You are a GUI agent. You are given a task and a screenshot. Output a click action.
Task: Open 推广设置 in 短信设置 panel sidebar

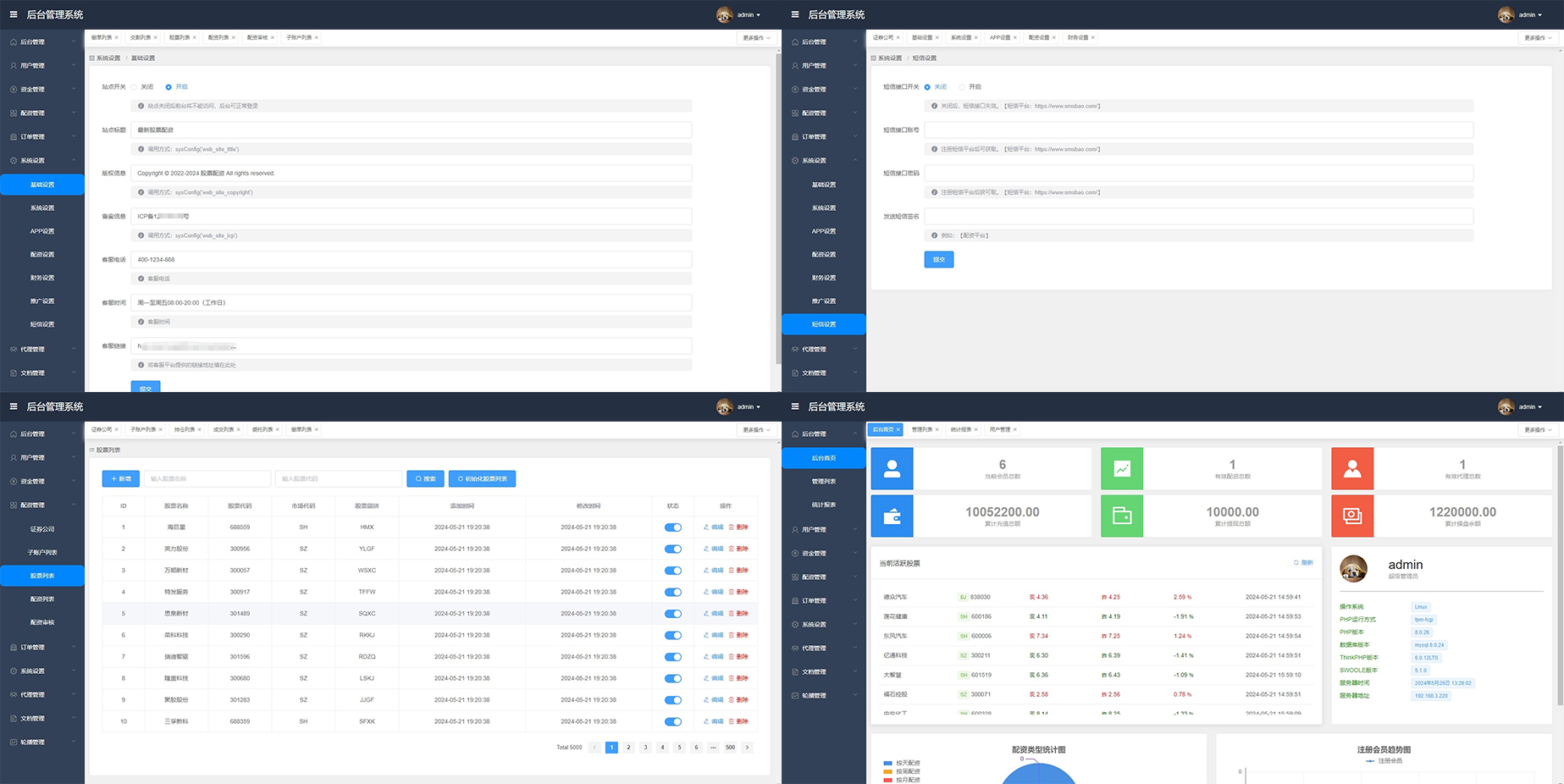pyautogui.click(x=824, y=301)
